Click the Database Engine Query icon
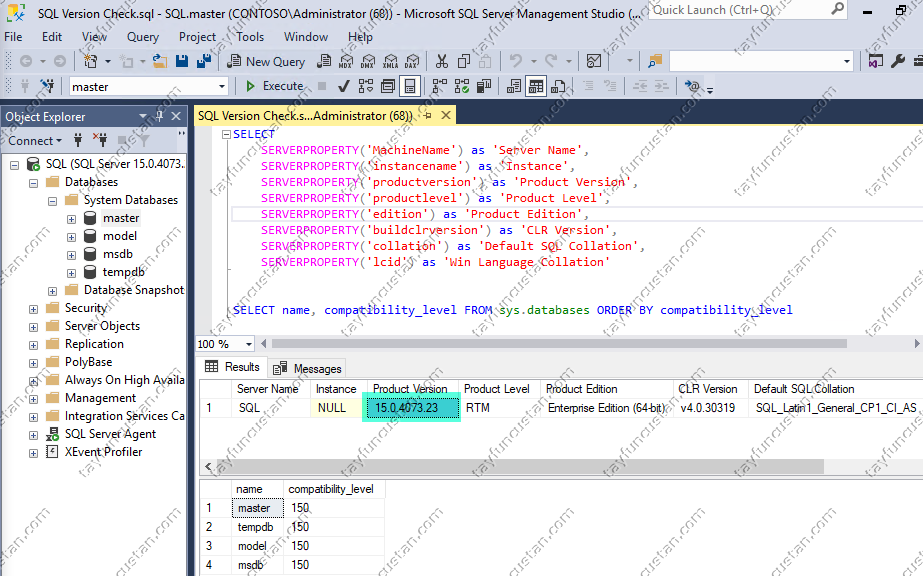The image size is (923, 576). (x=324, y=61)
